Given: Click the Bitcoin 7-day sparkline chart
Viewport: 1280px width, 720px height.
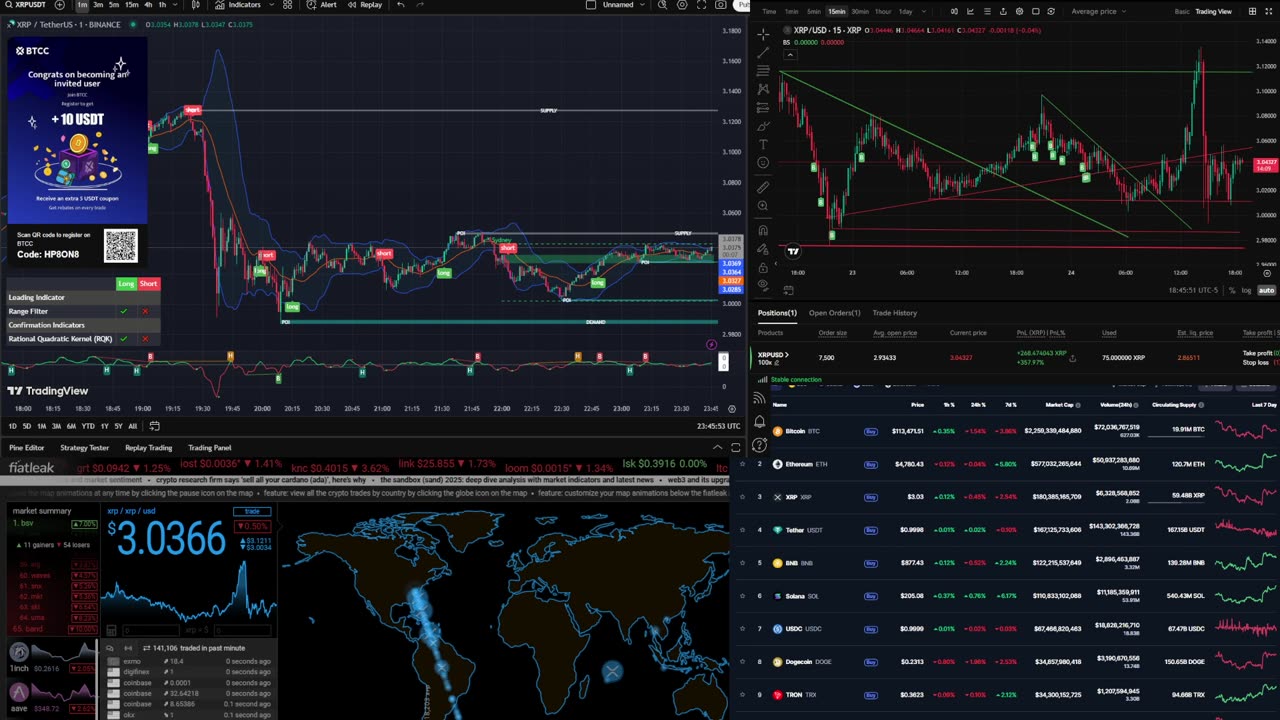Looking at the screenshot, I should [1246, 431].
